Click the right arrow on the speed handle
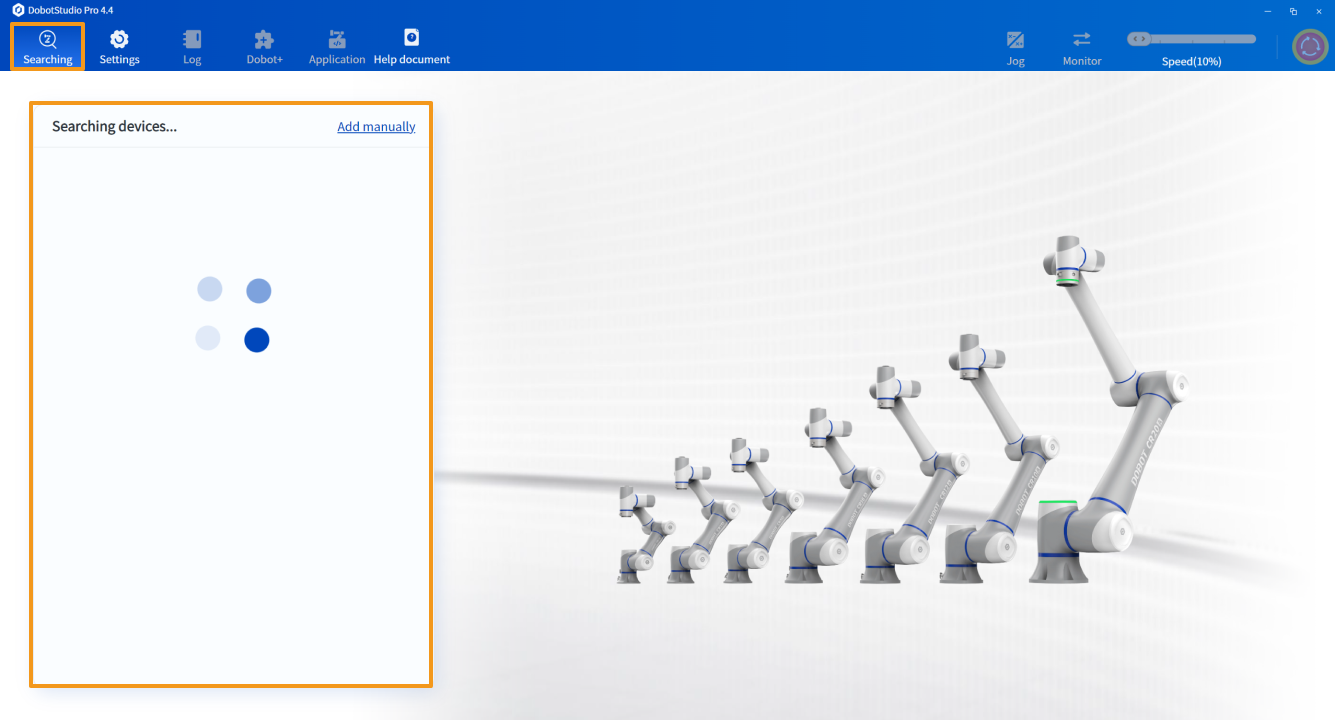Viewport: 1335px width, 721px height. tap(1143, 38)
